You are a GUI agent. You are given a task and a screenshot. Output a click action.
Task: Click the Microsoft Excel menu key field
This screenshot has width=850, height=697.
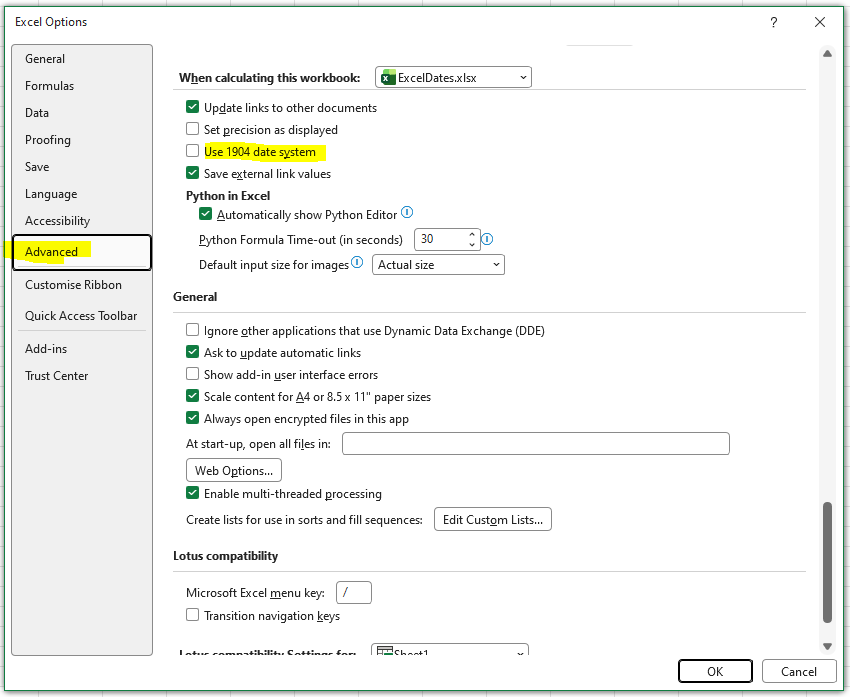[x=353, y=592]
